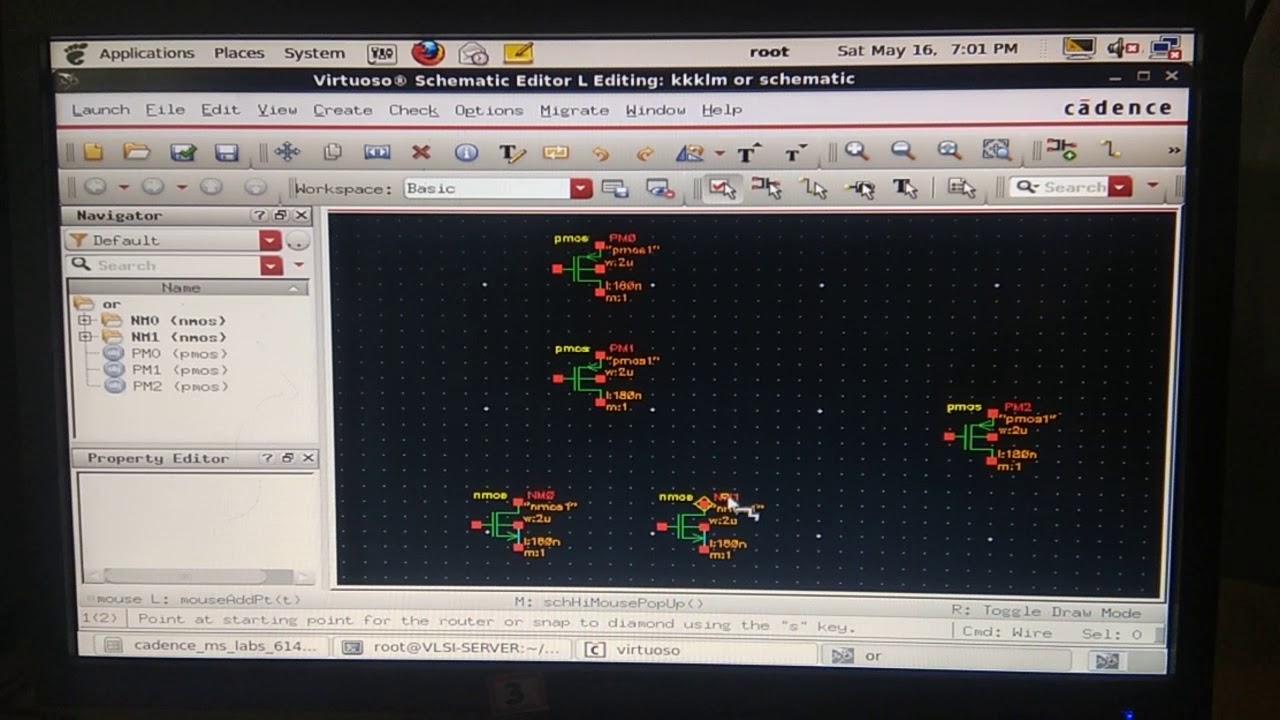Click the toolbar Search input field
This screenshot has height=720, width=1280.
click(1060, 187)
